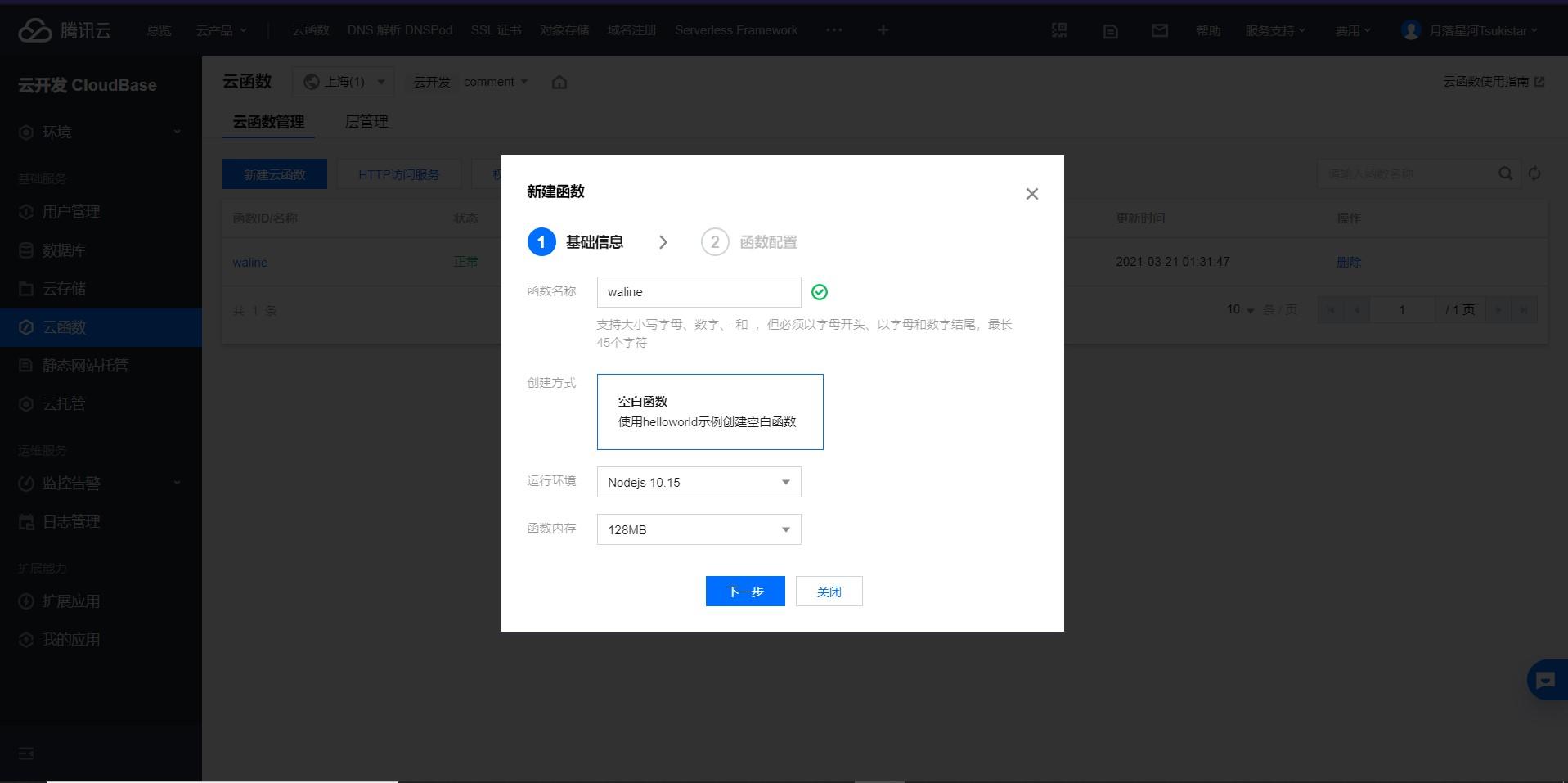Switch to the 云函数管理 tab

pyautogui.click(x=268, y=122)
